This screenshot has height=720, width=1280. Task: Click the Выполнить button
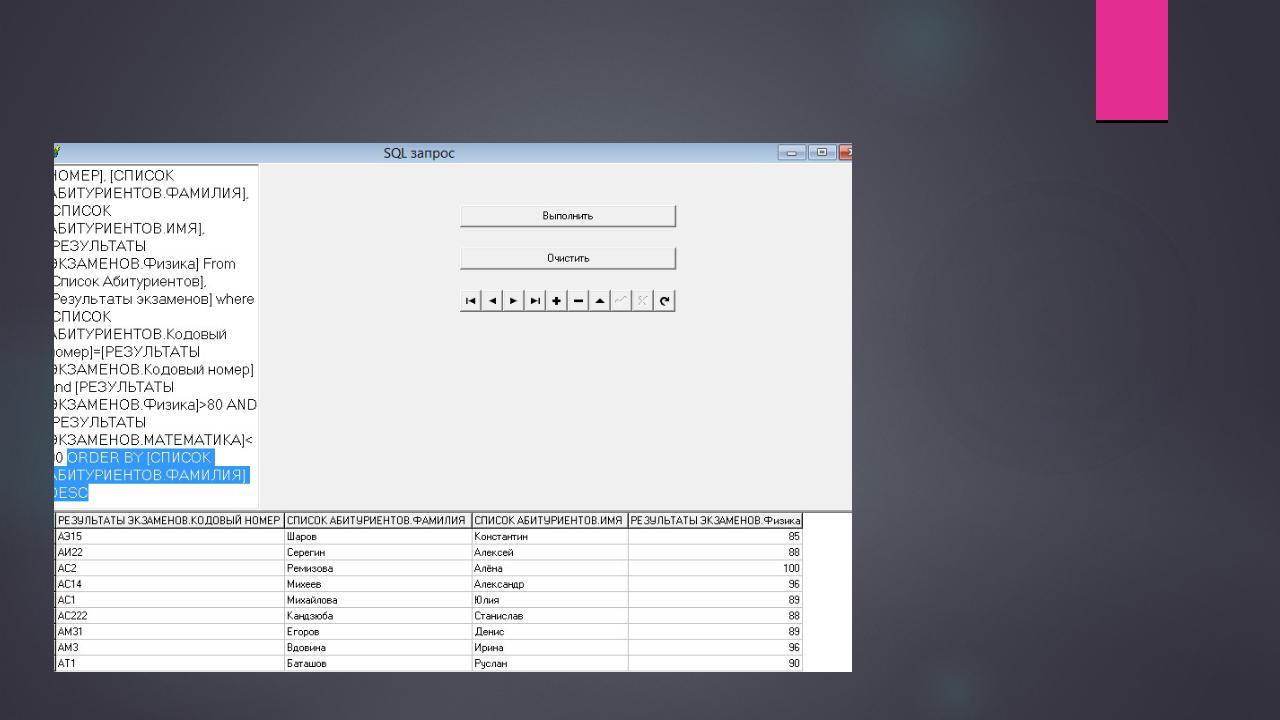pos(568,216)
